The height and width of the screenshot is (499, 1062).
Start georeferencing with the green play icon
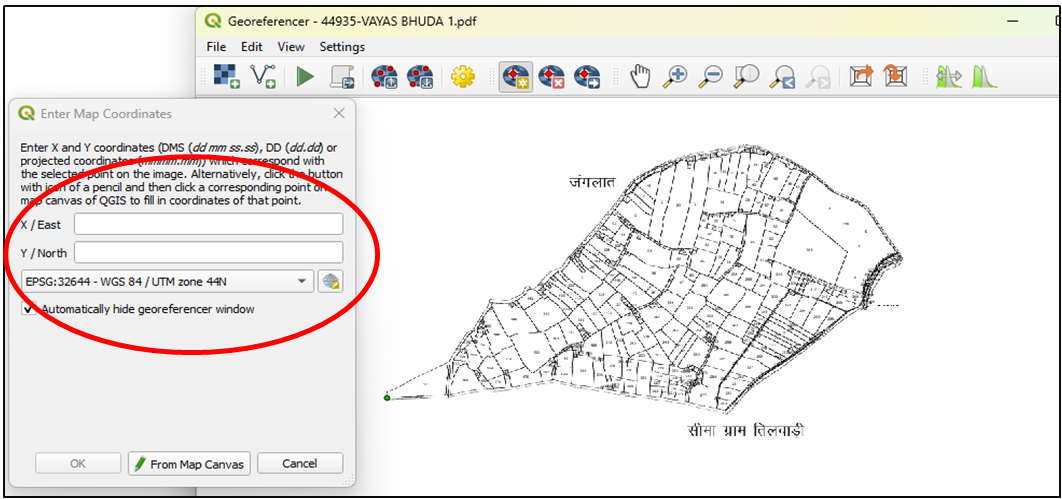click(305, 77)
